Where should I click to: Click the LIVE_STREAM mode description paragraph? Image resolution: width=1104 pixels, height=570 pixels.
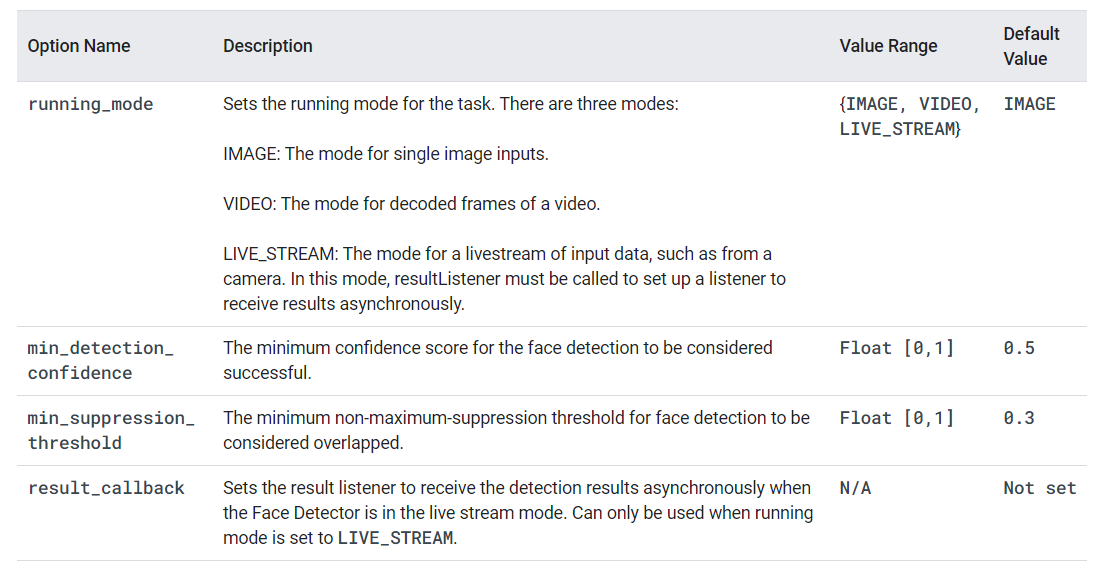pos(504,279)
